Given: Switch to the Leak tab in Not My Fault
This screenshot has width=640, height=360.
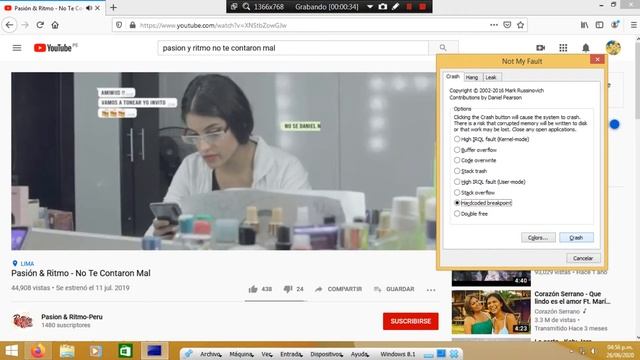Looking at the screenshot, I should coord(491,77).
